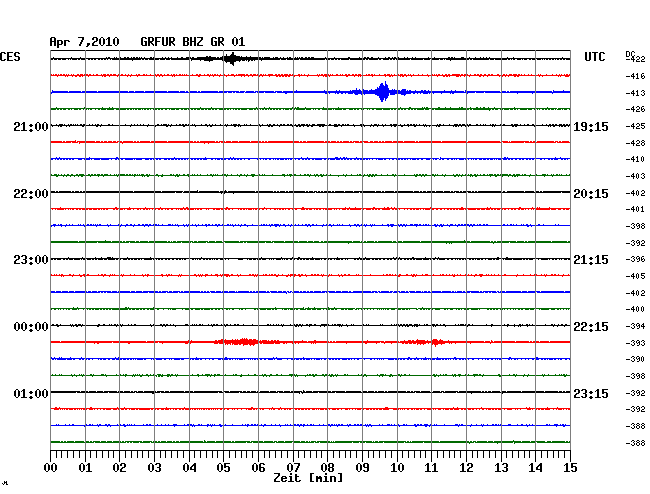The height and width of the screenshot is (494, 650).
Task: Select the DC offset value -390
Action: (x=635, y=359)
